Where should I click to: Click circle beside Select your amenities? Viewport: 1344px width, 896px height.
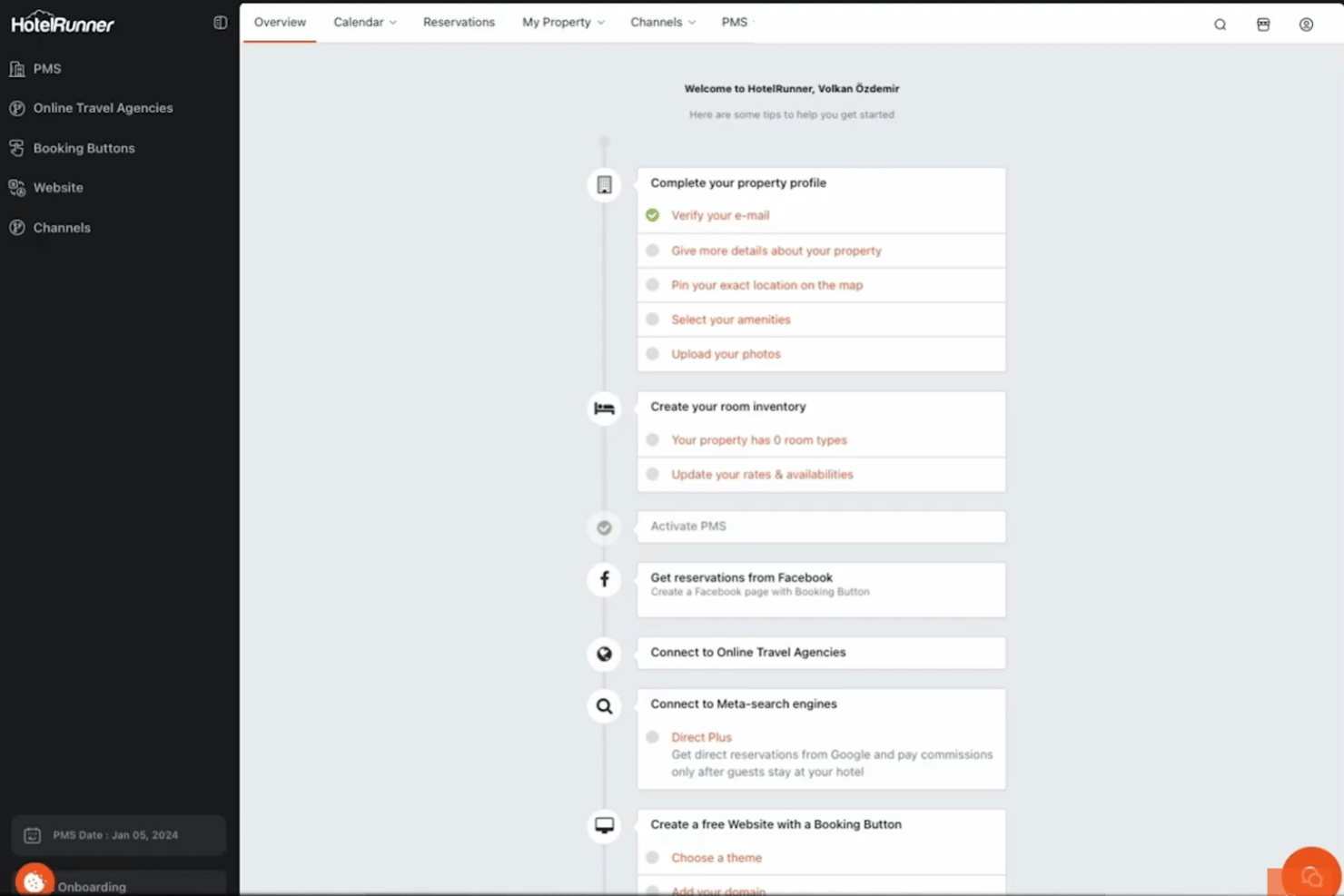652,320
